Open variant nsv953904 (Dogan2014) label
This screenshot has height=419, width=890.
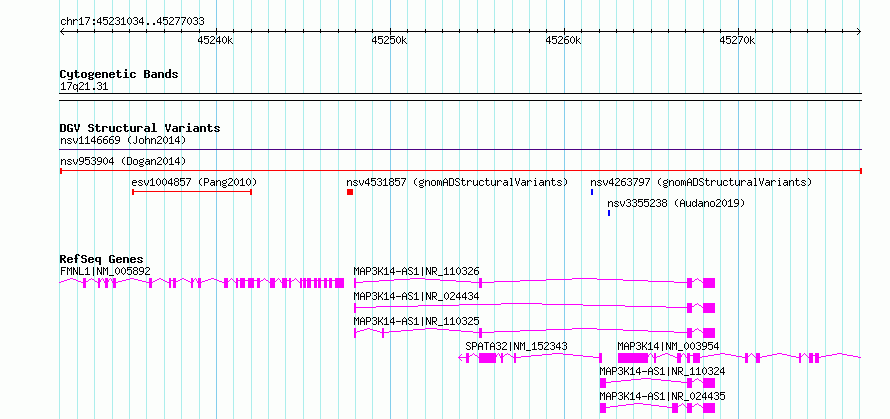[123, 161]
